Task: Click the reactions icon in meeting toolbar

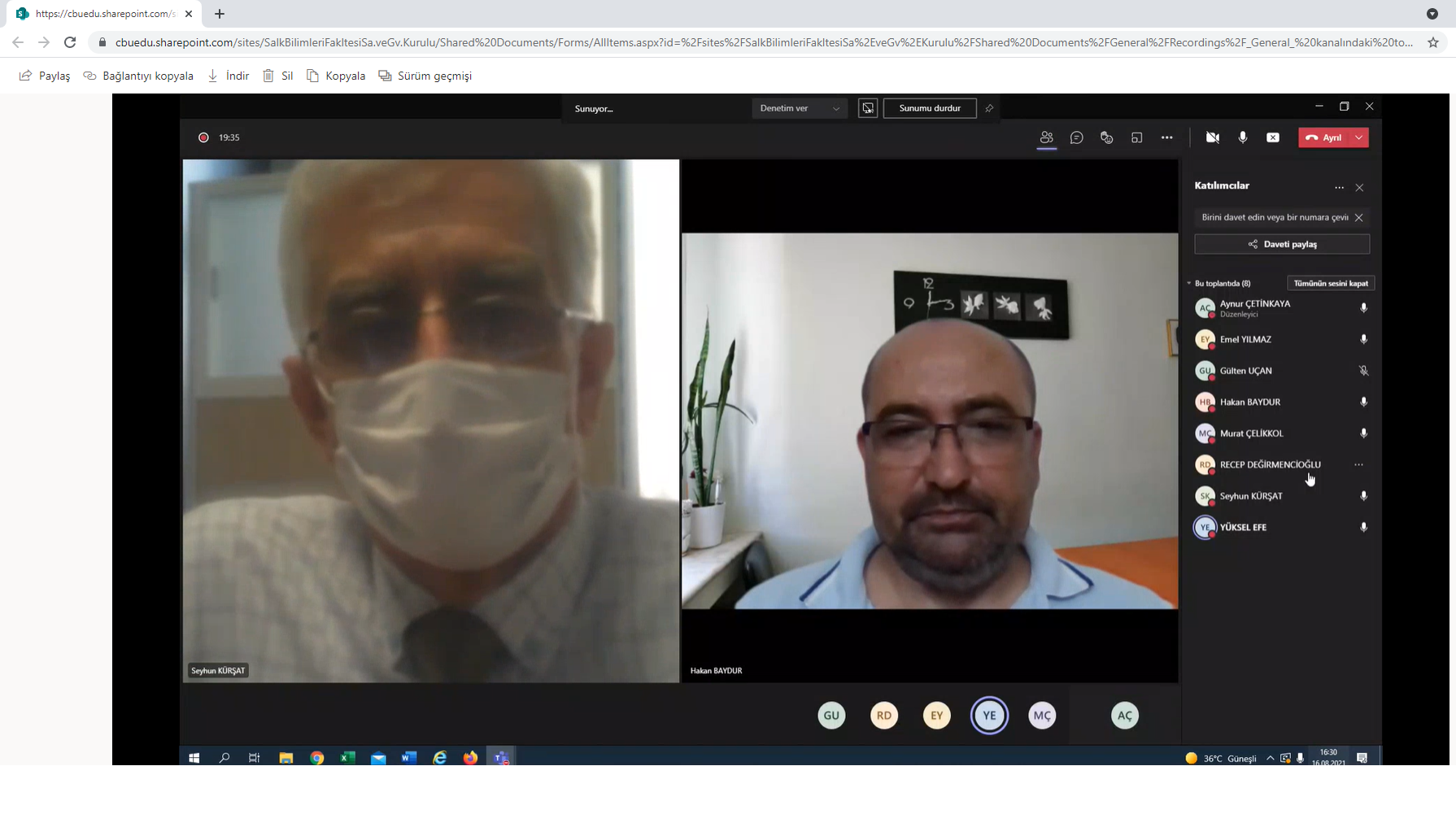Action: click(1106, 138)
